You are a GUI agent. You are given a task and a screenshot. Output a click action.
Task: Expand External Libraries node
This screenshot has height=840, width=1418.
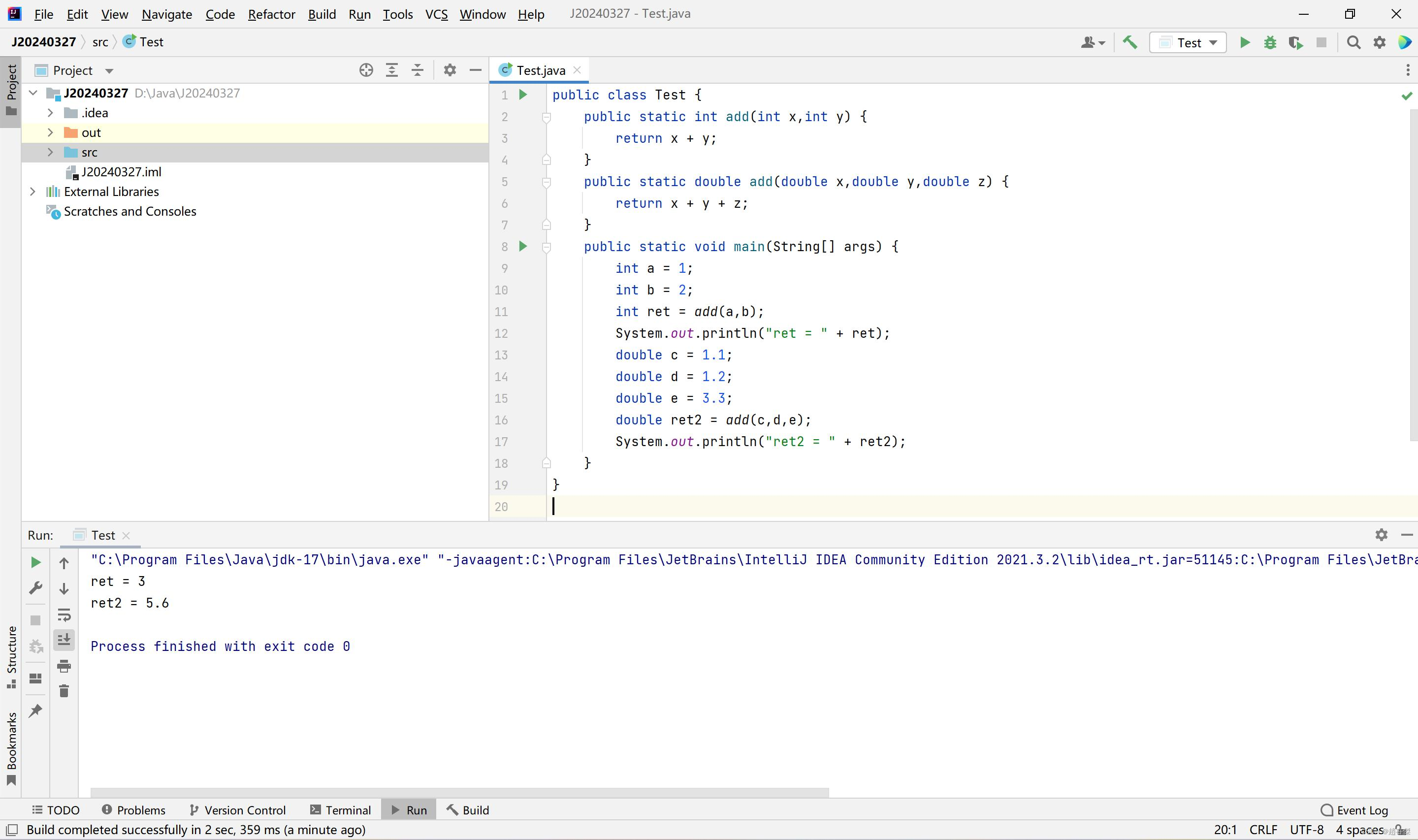coord(33,192)
